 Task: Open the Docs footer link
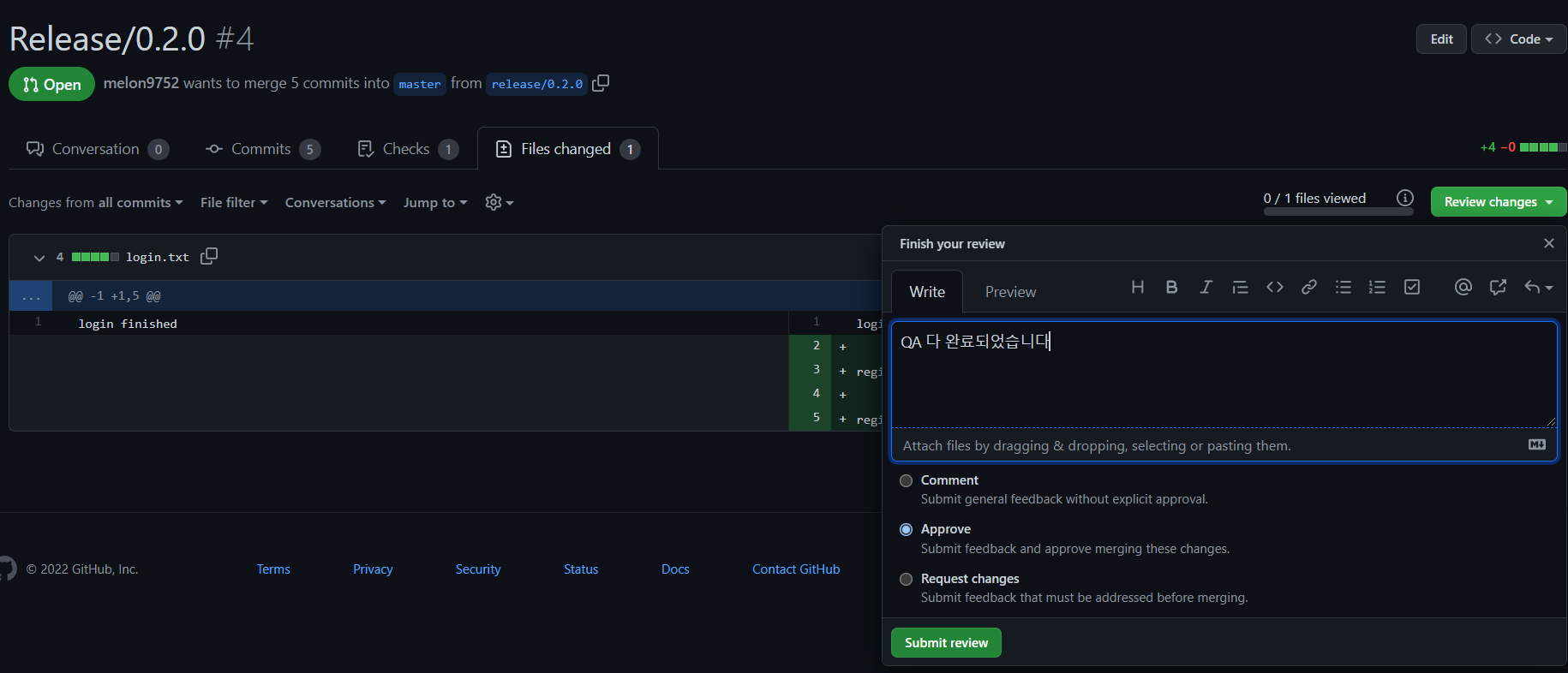point(675,569)
